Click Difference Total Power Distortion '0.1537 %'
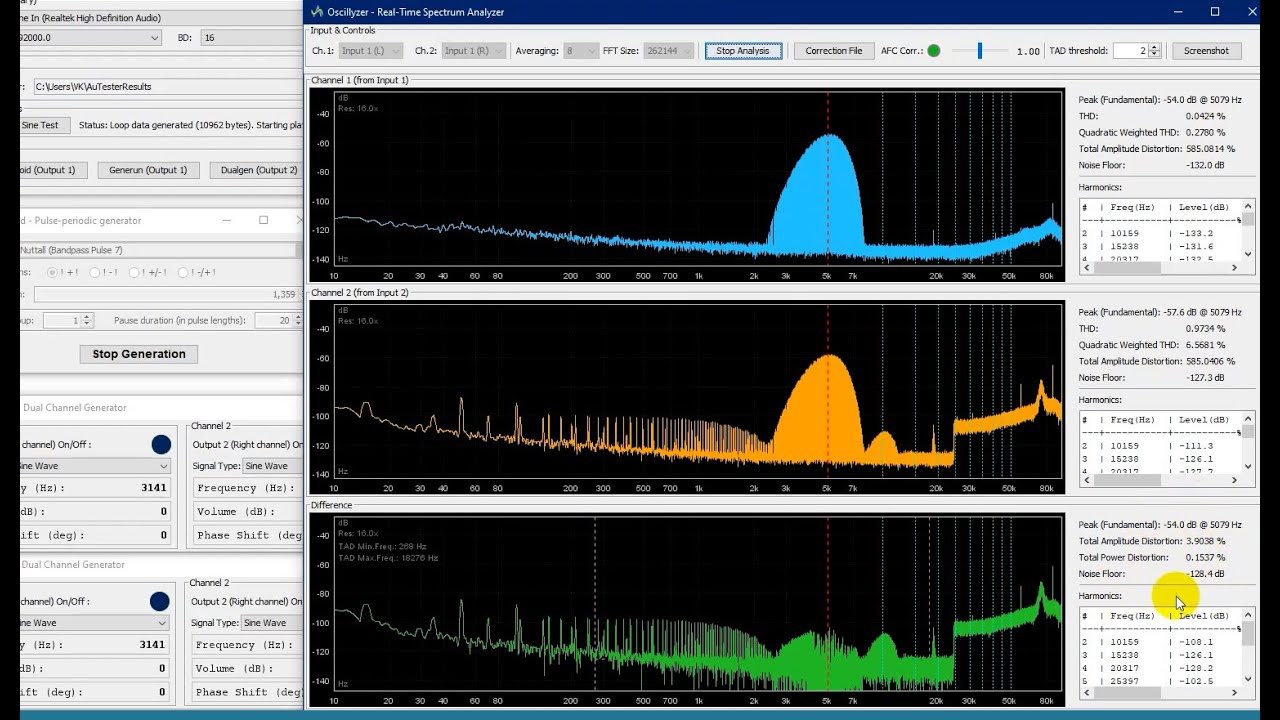The width and height of the screenshot is (1280, 720). pos(1206,558)
